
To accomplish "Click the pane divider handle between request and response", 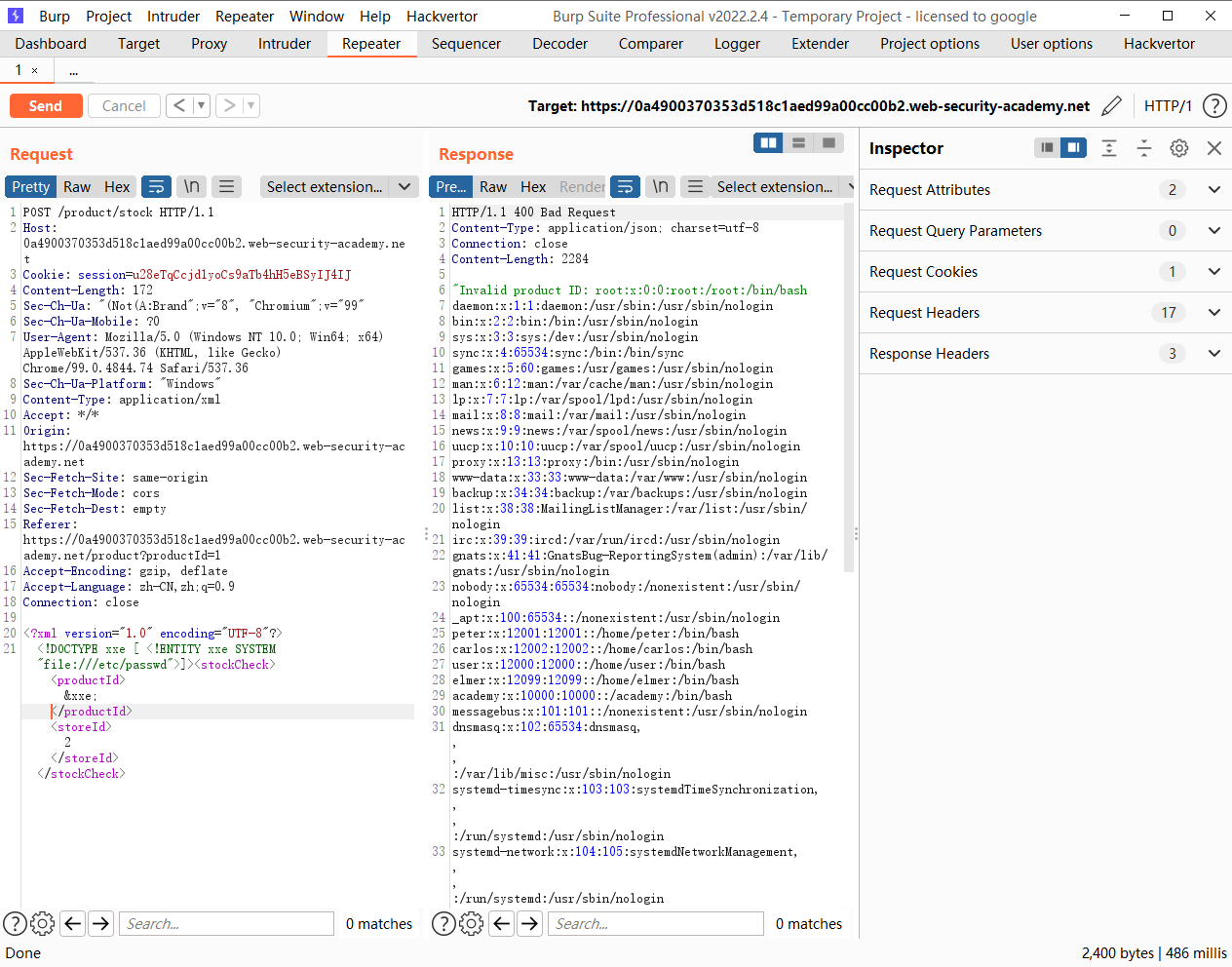I will pyautogui.click(x=426, y=534).
